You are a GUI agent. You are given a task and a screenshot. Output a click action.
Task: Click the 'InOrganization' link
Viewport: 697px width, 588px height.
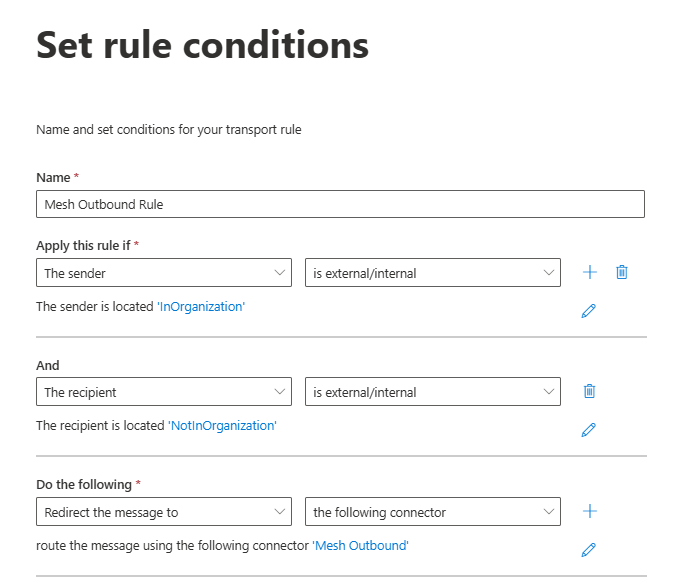(x=201, y=307)
